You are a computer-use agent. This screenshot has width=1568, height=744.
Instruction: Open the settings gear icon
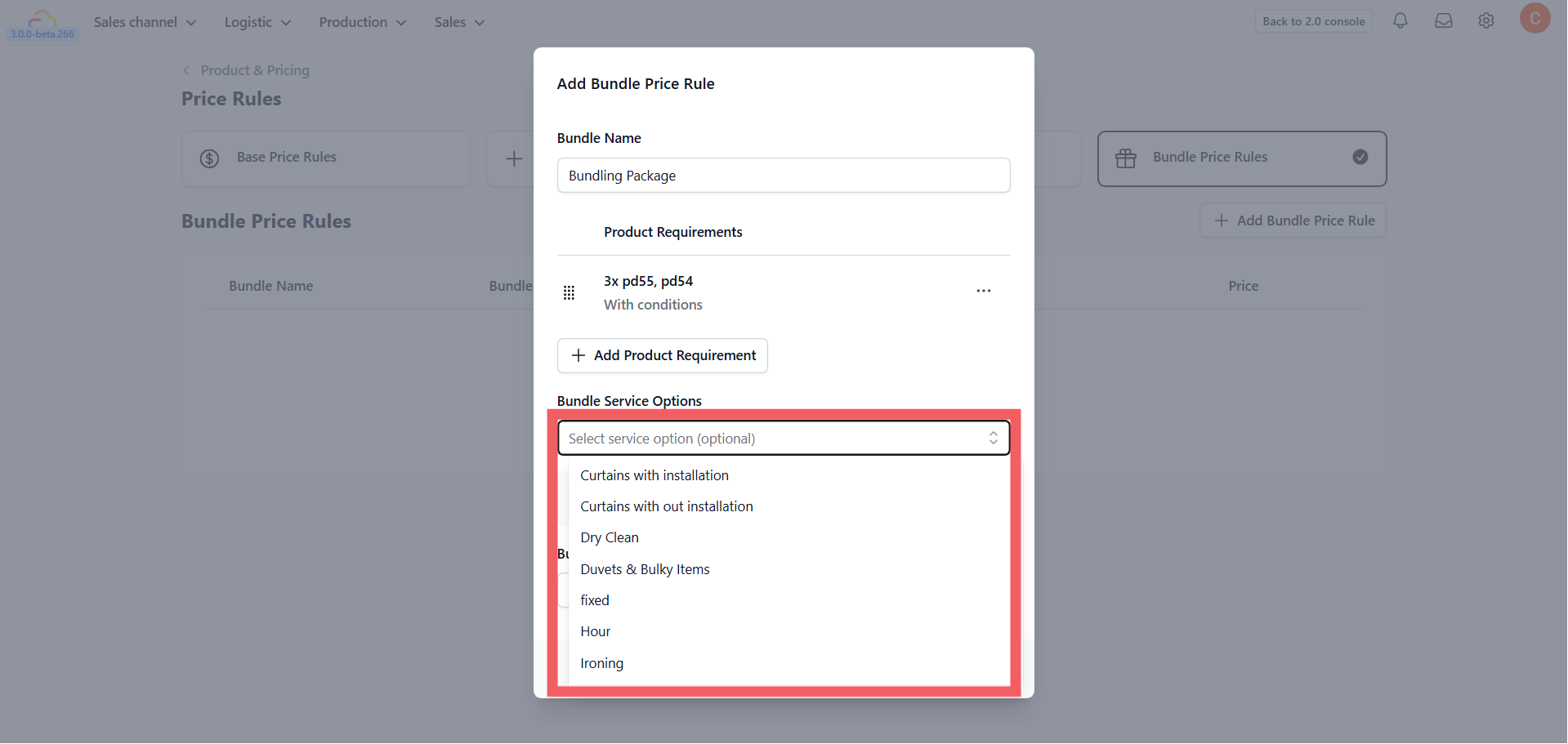coord(1485,21)
